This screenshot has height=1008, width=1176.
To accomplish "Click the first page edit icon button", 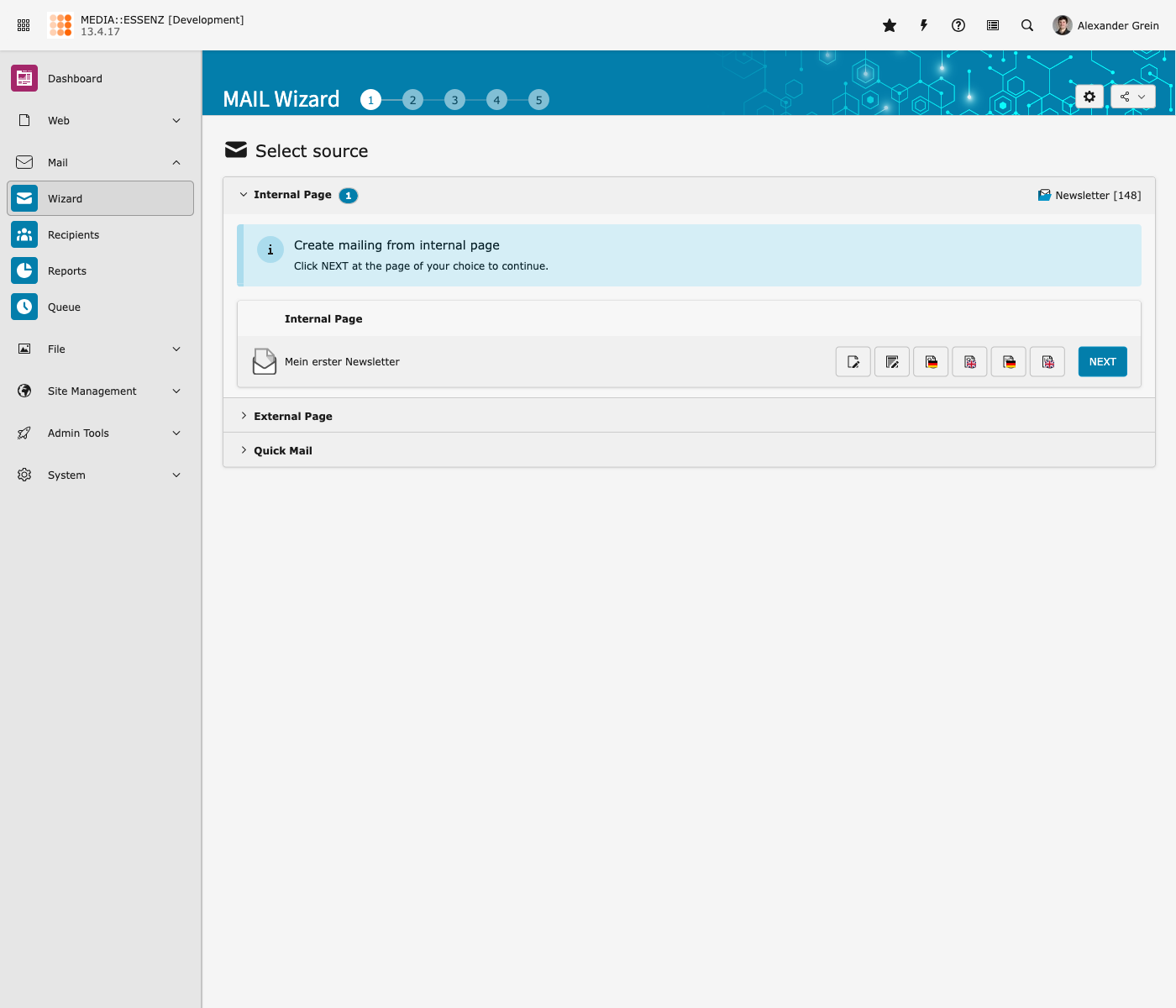I will (853, 362).
